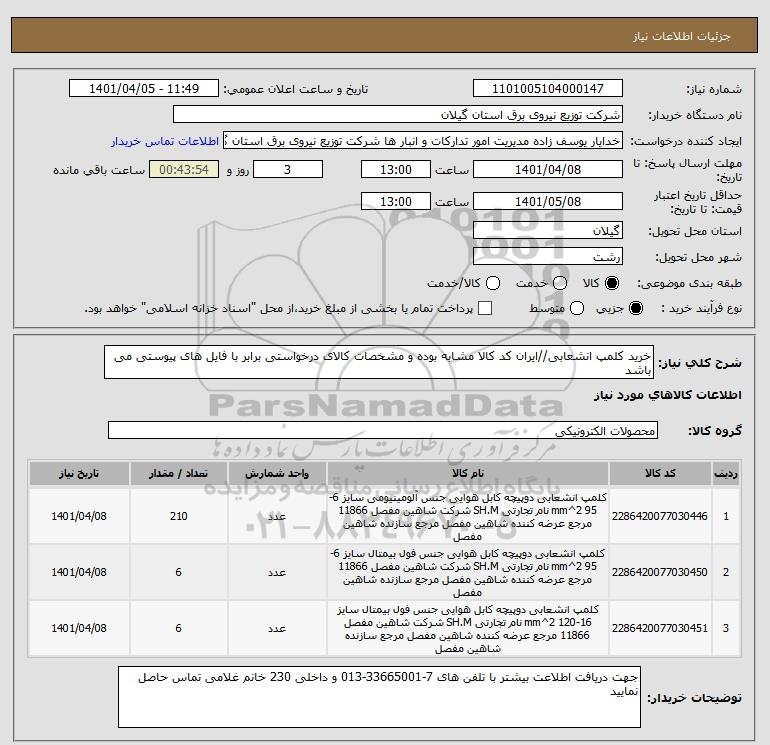Click the تاریخ نیاز column header

click(x=79, y=474)
